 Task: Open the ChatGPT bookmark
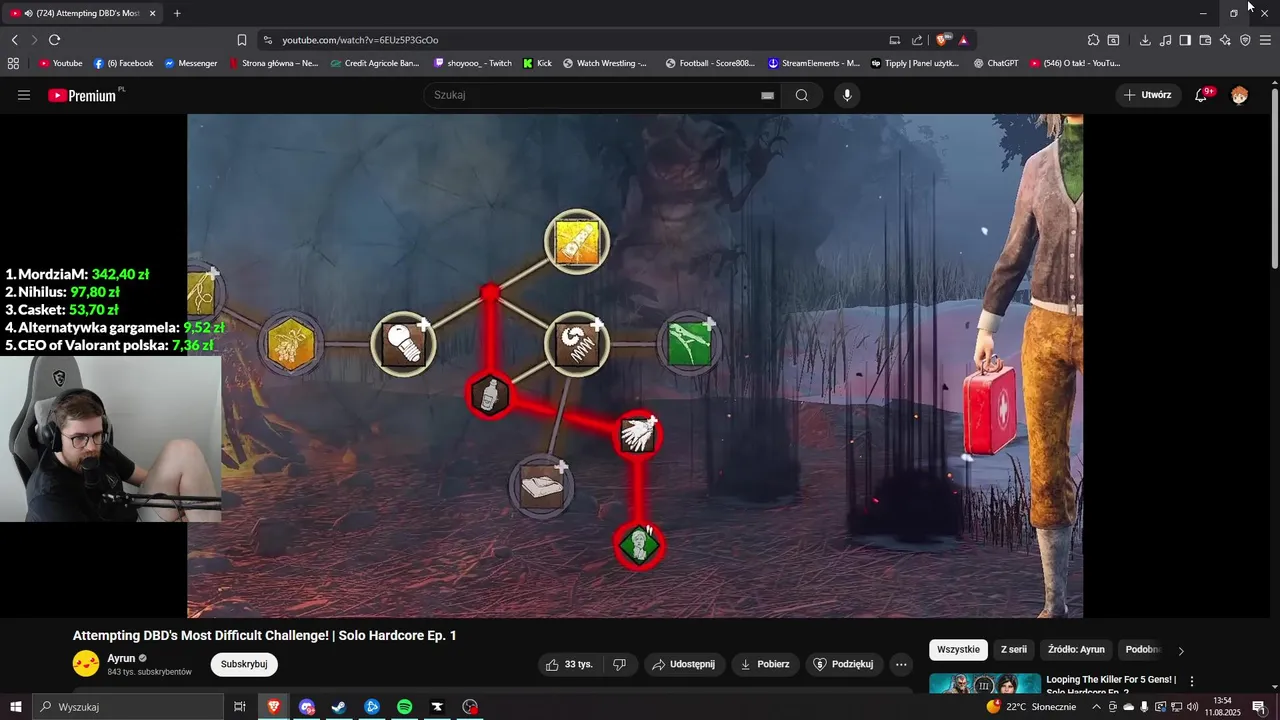click(995, 63)
